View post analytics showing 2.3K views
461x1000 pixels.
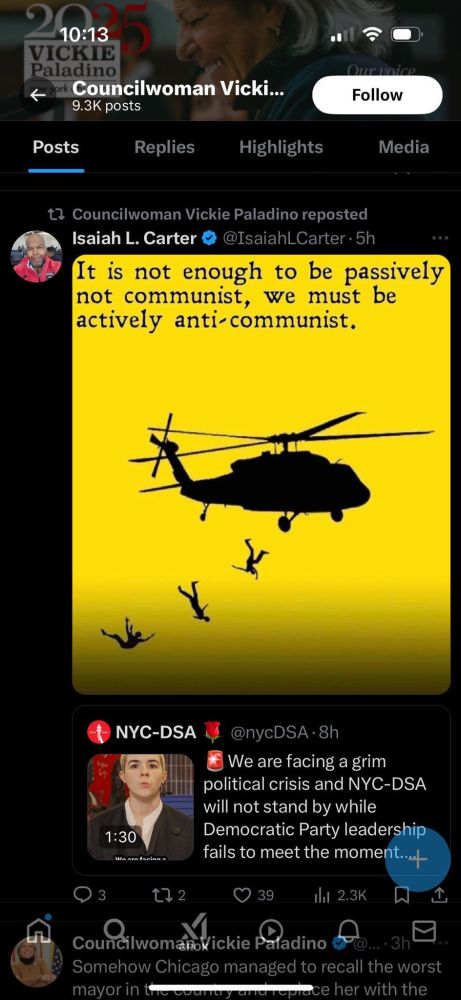tap(340, 895)
